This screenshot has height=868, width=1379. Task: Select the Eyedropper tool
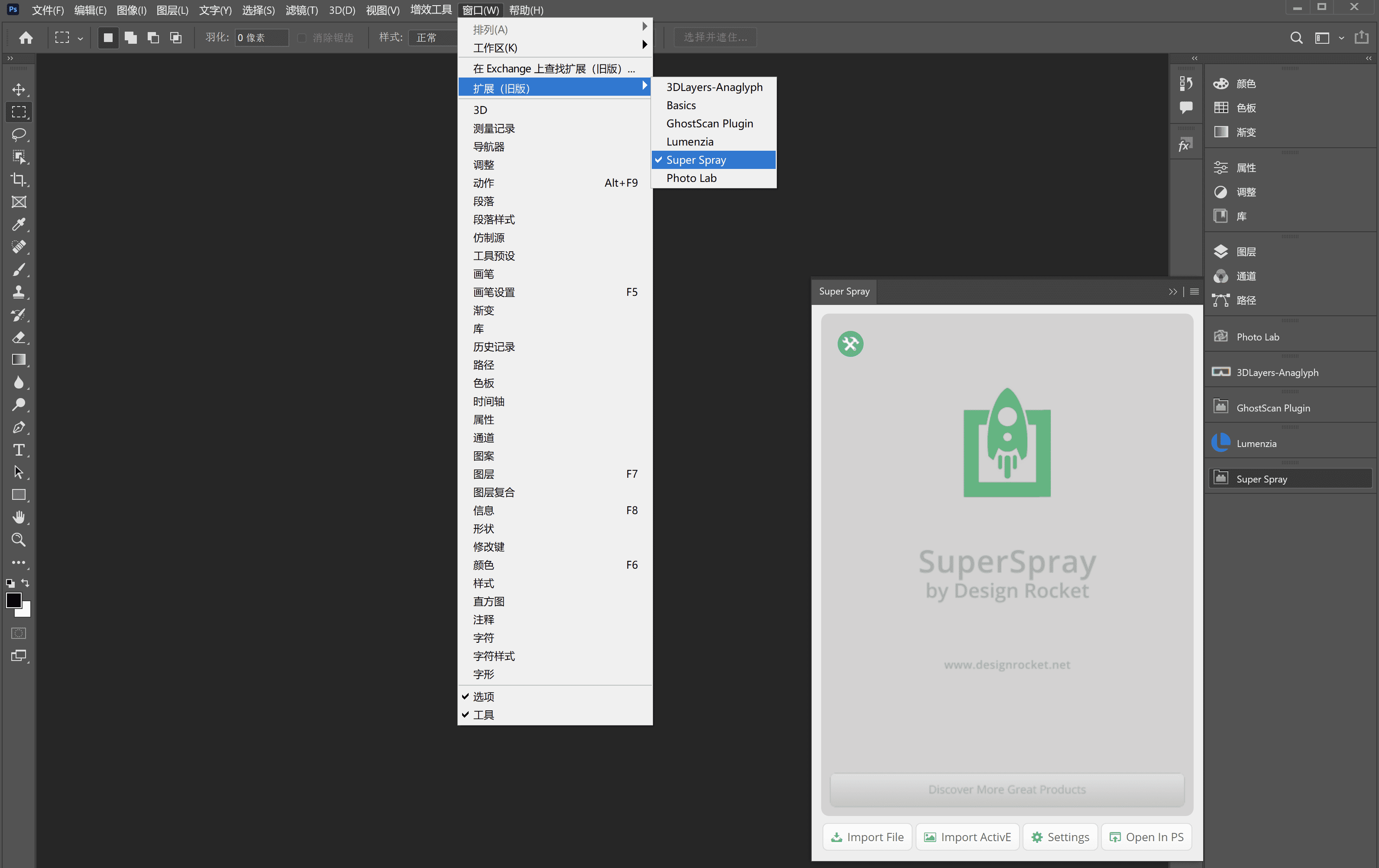click(18, 224)
